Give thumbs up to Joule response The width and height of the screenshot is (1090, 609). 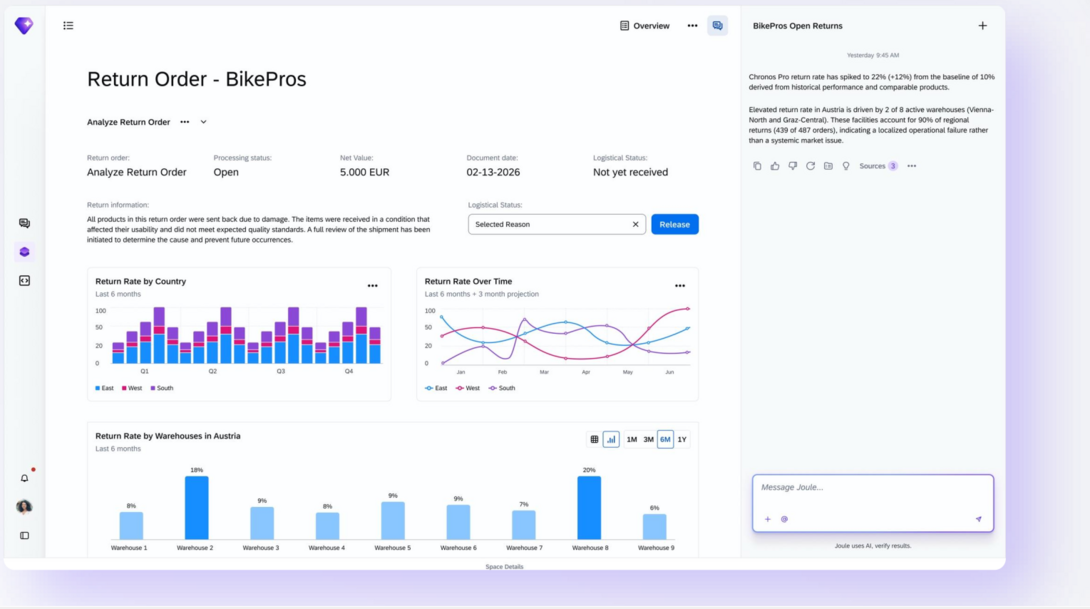pos(775,166)
